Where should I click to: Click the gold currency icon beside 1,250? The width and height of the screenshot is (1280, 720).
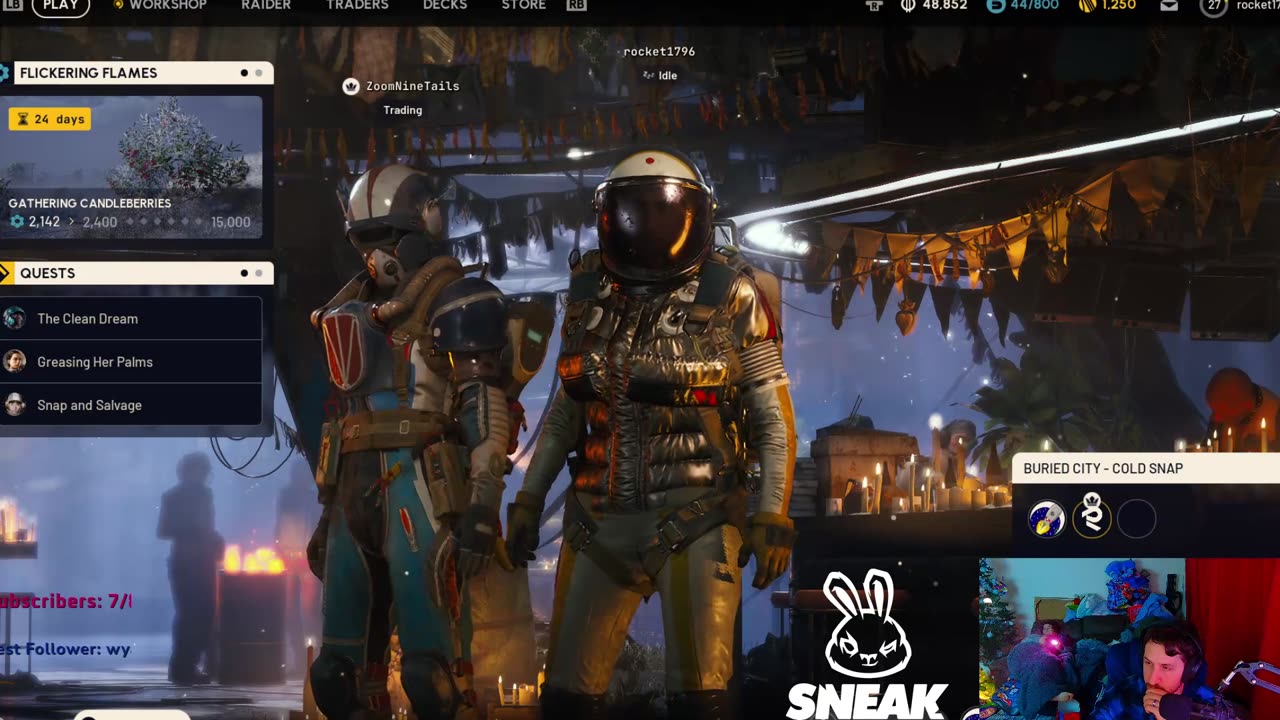point(1087,5)
